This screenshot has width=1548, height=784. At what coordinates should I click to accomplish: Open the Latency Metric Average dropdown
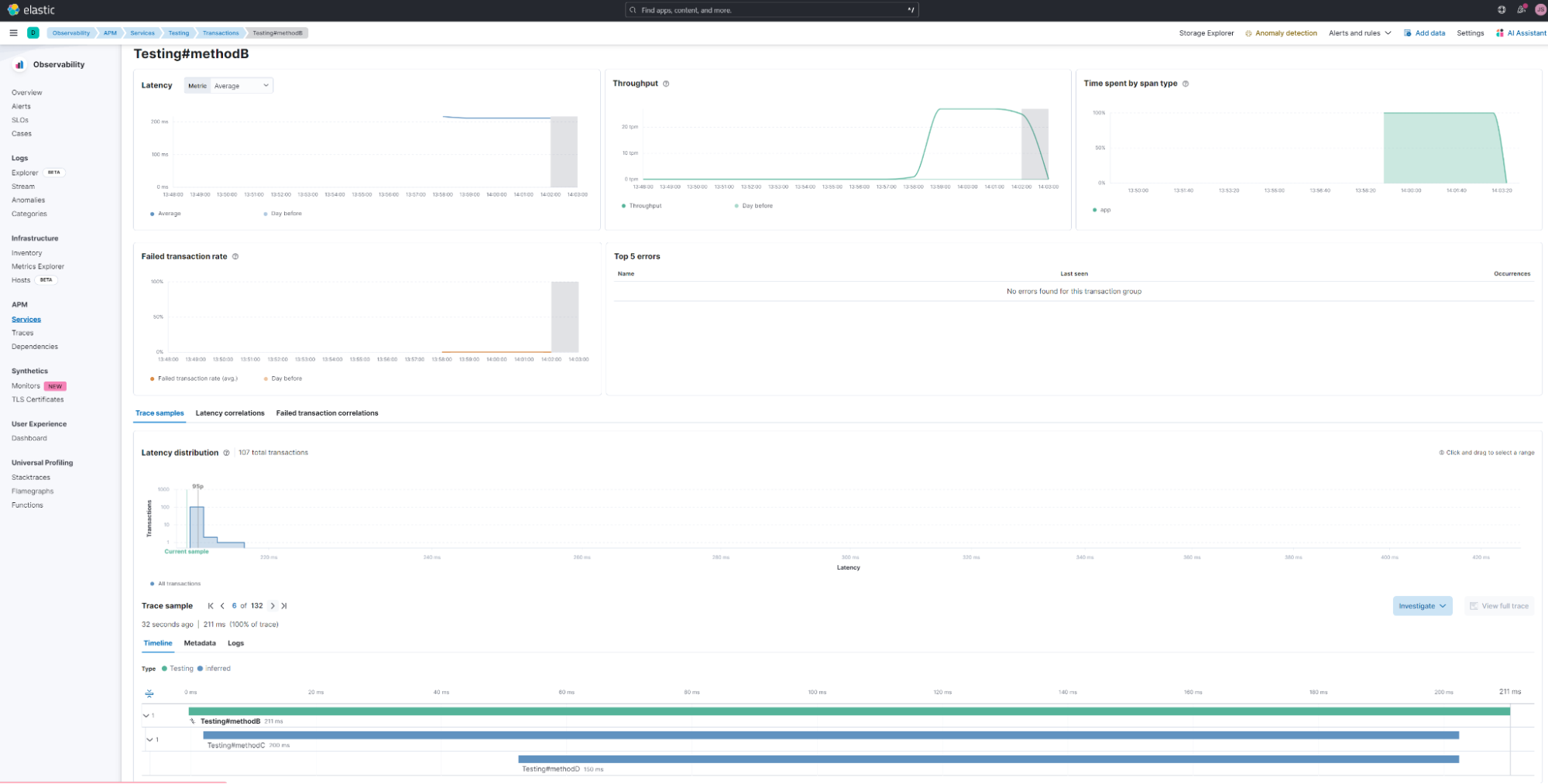point(241,86)
